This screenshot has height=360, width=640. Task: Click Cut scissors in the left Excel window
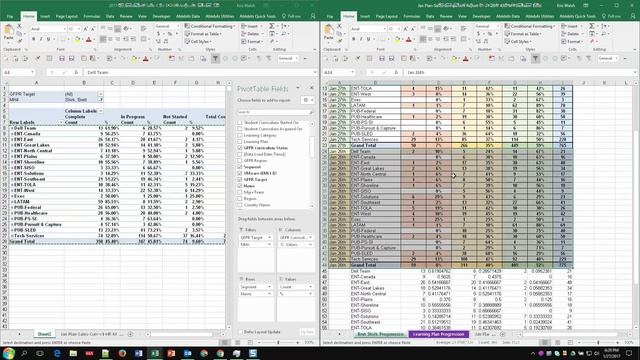tap(19, 26)
